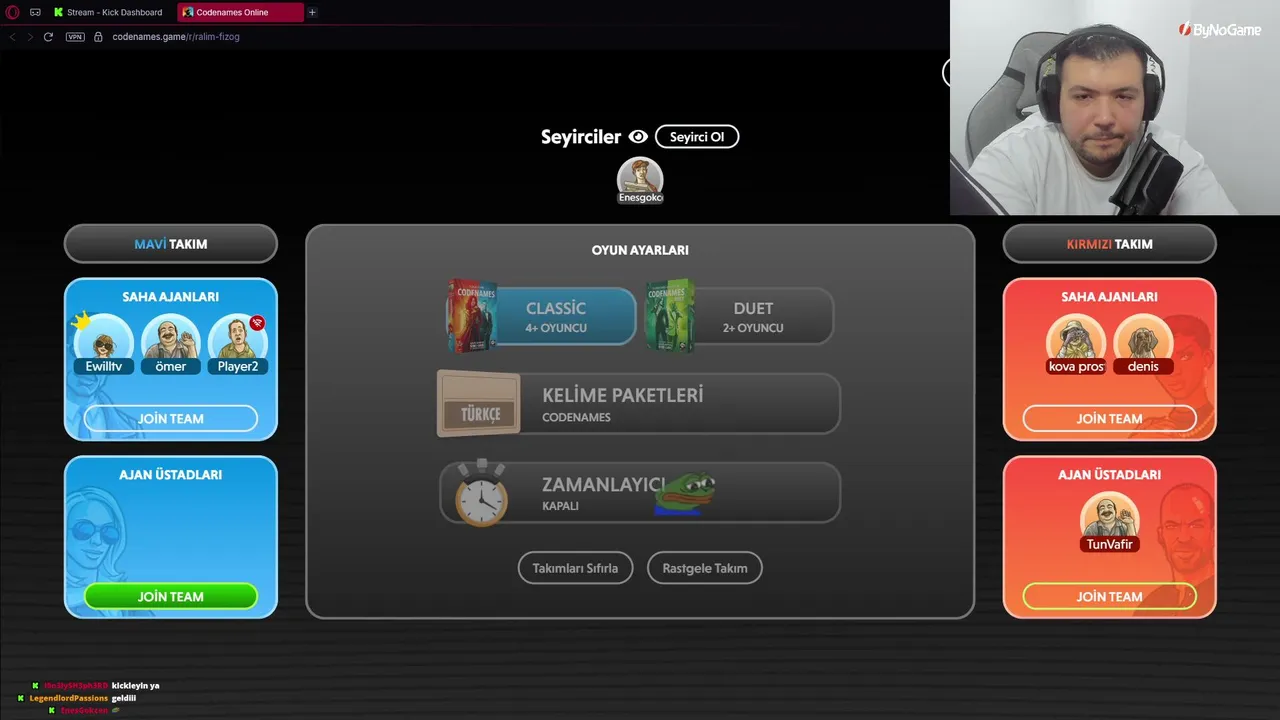1280x720 pixels.
Task: Click the Seyirciler eye icon
Action: [x=638, y=137]
